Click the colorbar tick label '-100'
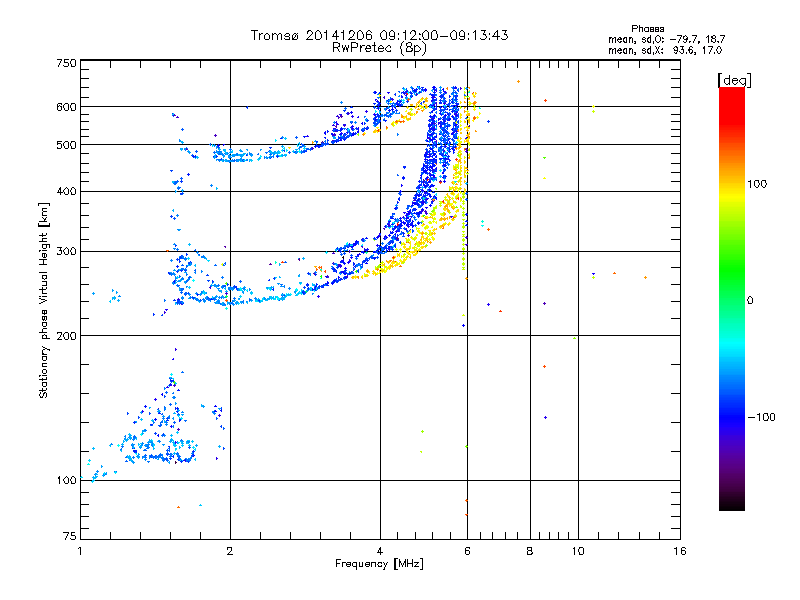The height and width of the screenshot is (600, 800). tap(761, 417)
